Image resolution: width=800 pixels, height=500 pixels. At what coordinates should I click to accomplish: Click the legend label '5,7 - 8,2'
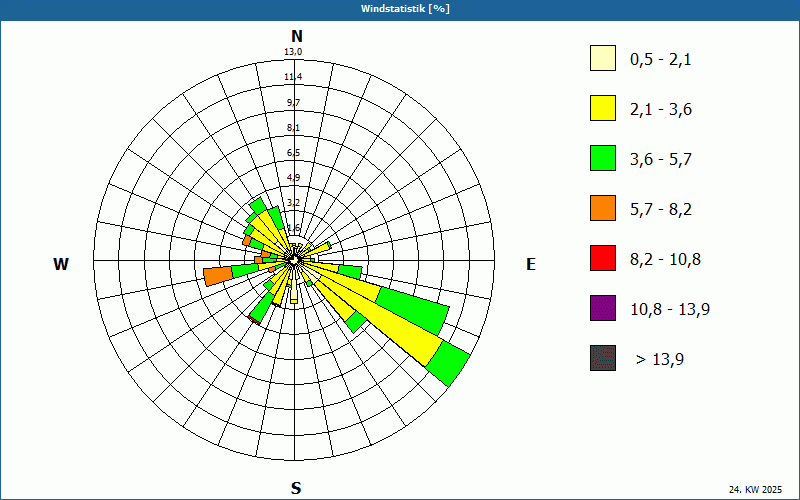(x=661, y=210)
